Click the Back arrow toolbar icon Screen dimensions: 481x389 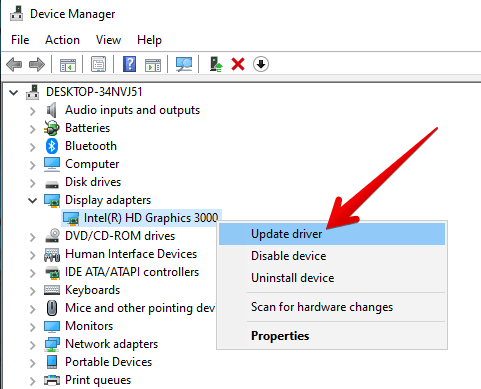click(x=14, y=64)
